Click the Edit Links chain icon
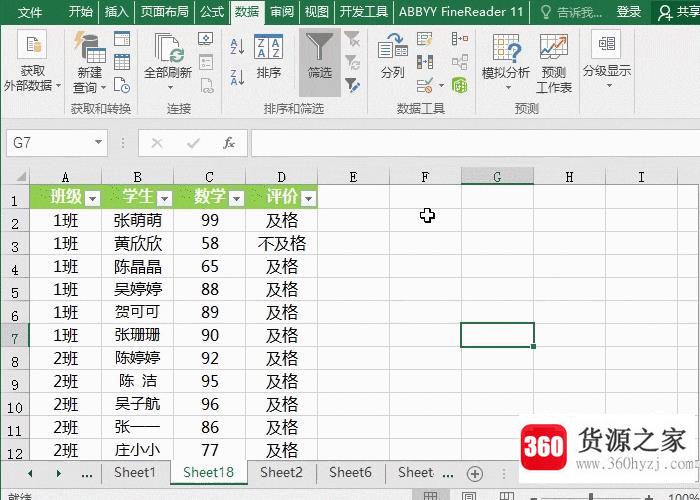Viewport: 700px width, 500px height. pos(206,85)
